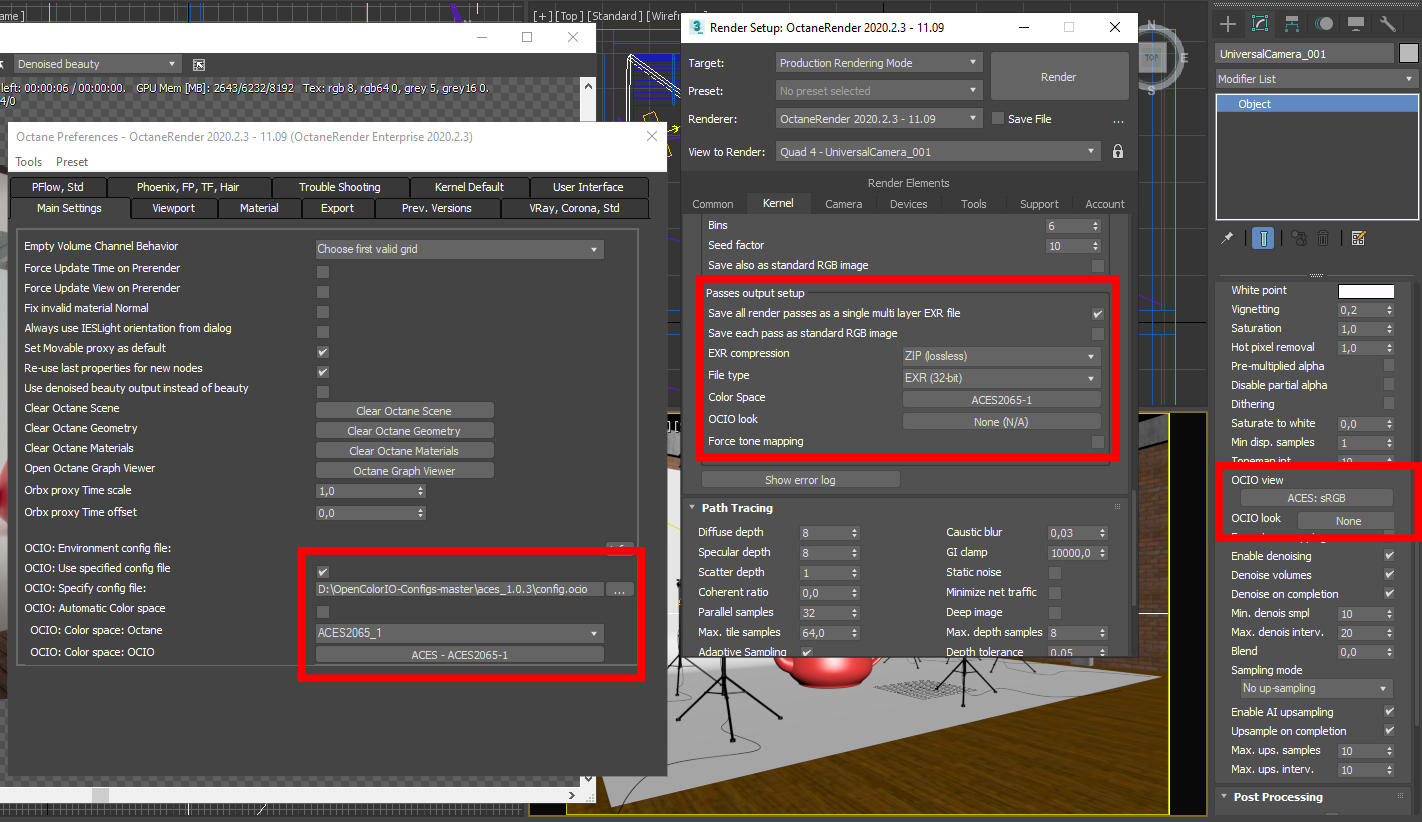The width and height of the screenshot is (1422, 822).
Task: Select Object entry in modifier stack
Action: pyautogui.click(x=1317, y=104)
